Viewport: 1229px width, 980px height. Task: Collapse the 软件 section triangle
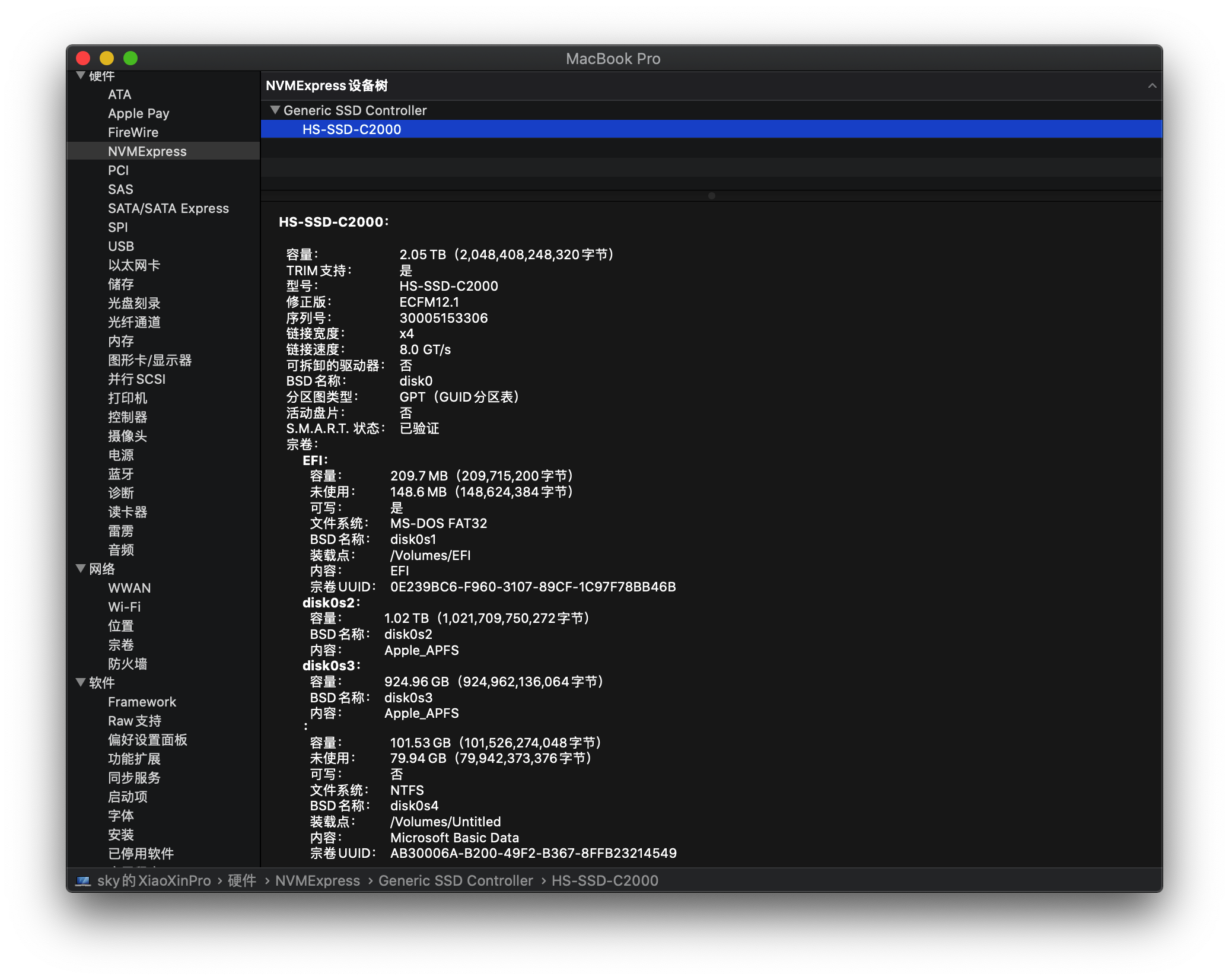pyautogui.click(x=81, y=682)
